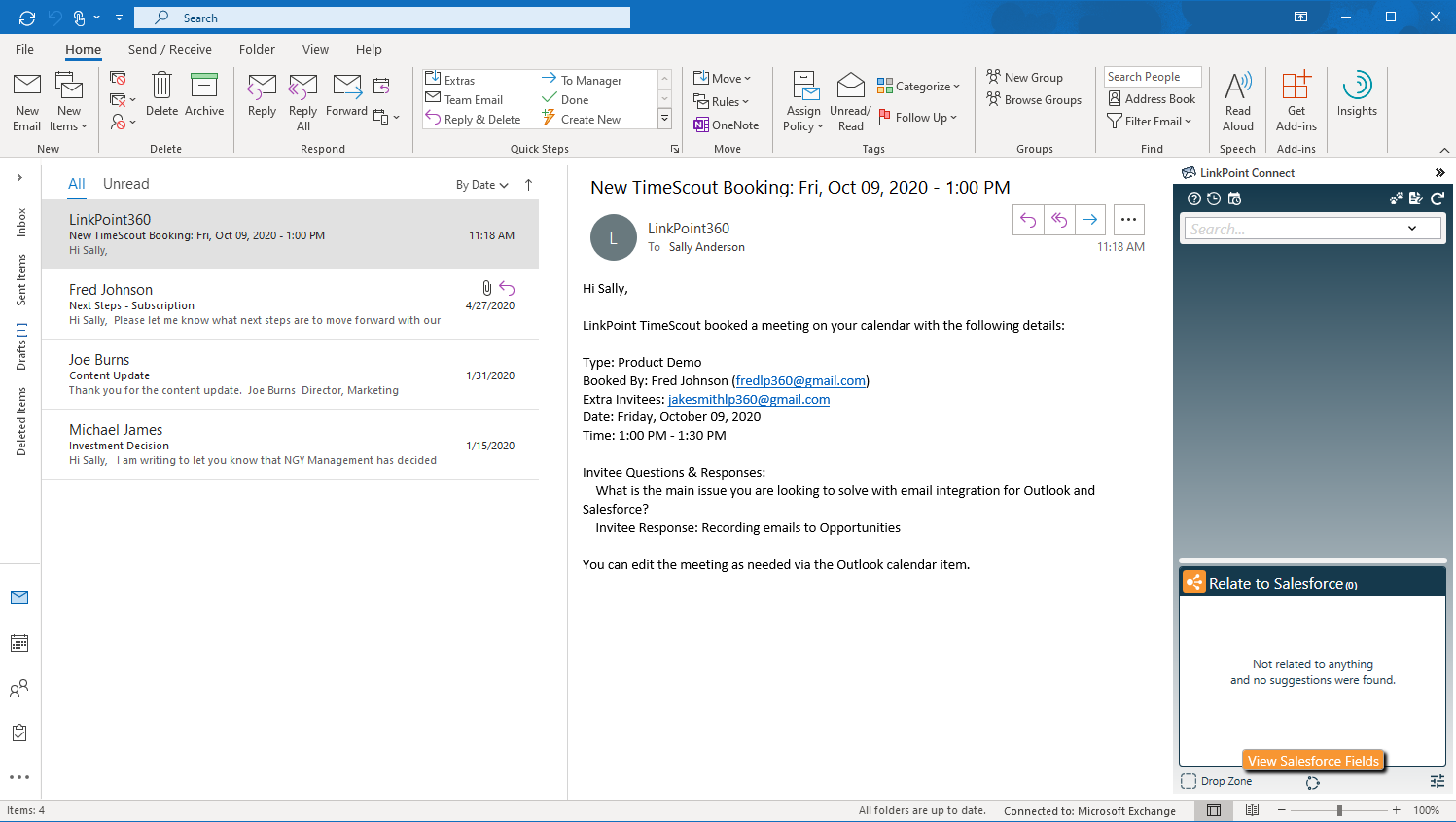Adjust the zoom slider in status bar
1456x822 pixels.
click(x=1339, y=810)
